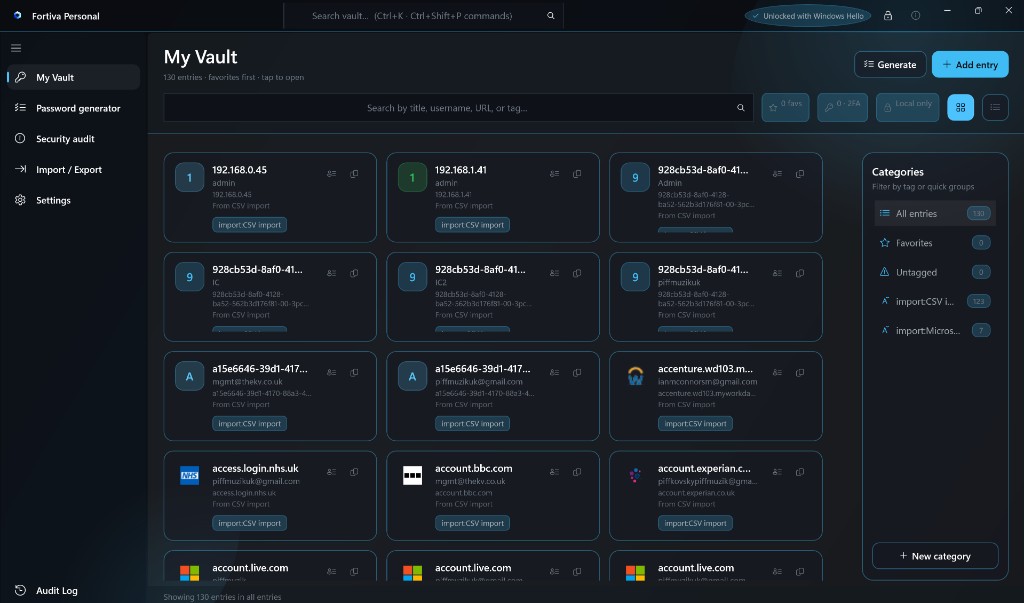The height and width of the screenshot is (603, 1024).
Task: Filter by import:Micros... category
Action: pos(935,331)
